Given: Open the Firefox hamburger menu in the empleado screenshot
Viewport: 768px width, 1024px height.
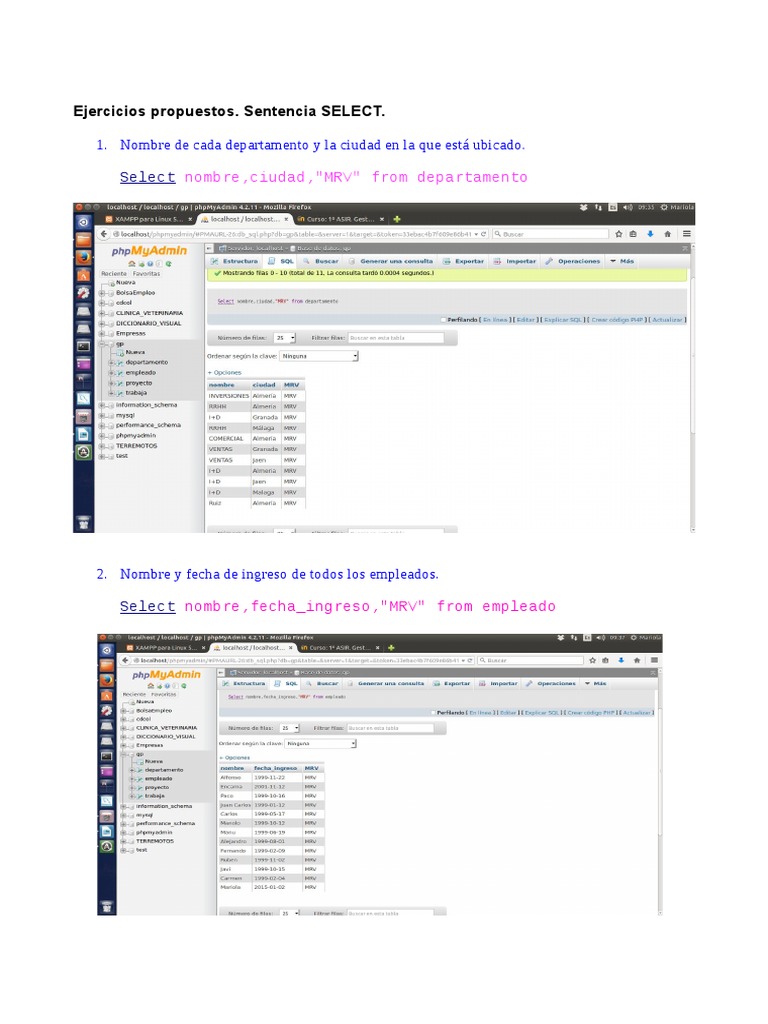Looking at the screenshot, I should click(x=654, y=660).
